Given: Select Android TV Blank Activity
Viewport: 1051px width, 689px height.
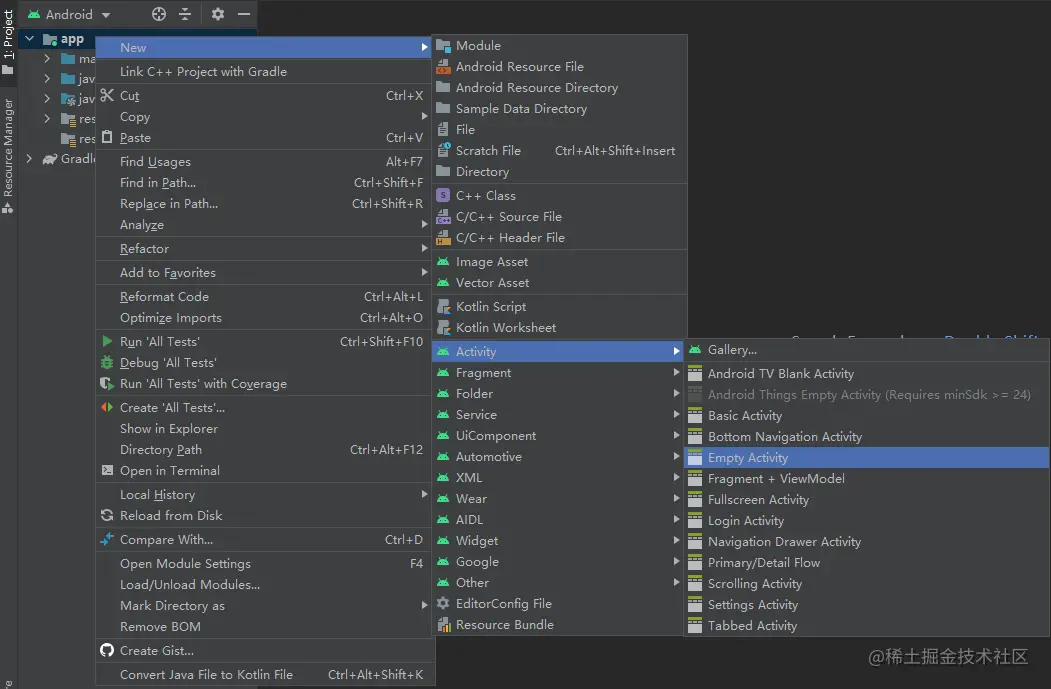Looking at the screenshot, I should (x=867, y=373).
